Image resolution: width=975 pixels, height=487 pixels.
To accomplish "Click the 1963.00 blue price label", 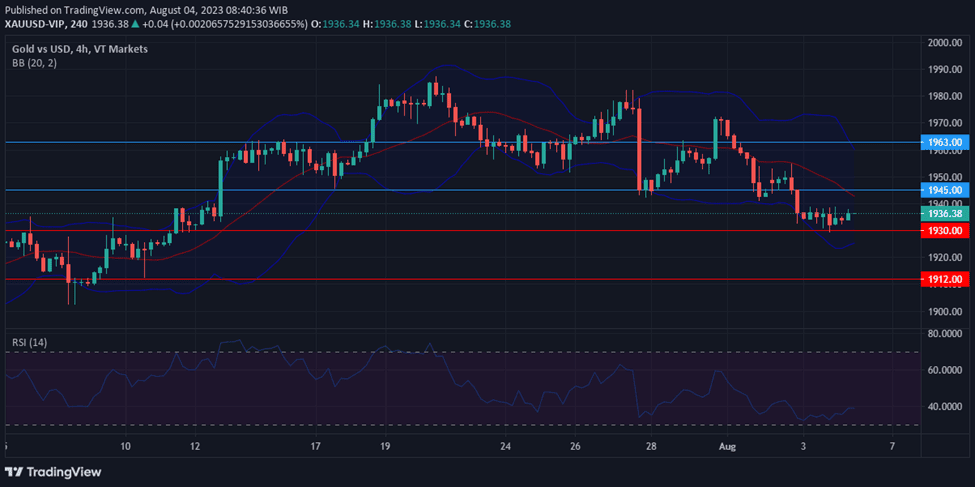I will point(944,143).
